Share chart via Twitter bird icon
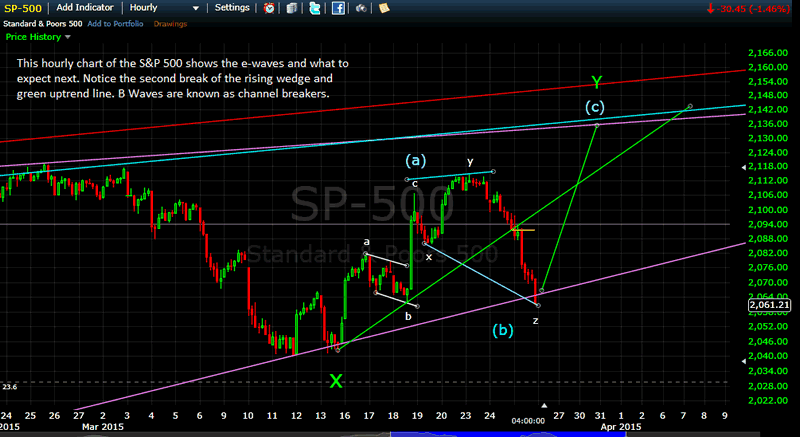This screenshot has height=437, width=800. pyautogui.click(x=315, y=8)
